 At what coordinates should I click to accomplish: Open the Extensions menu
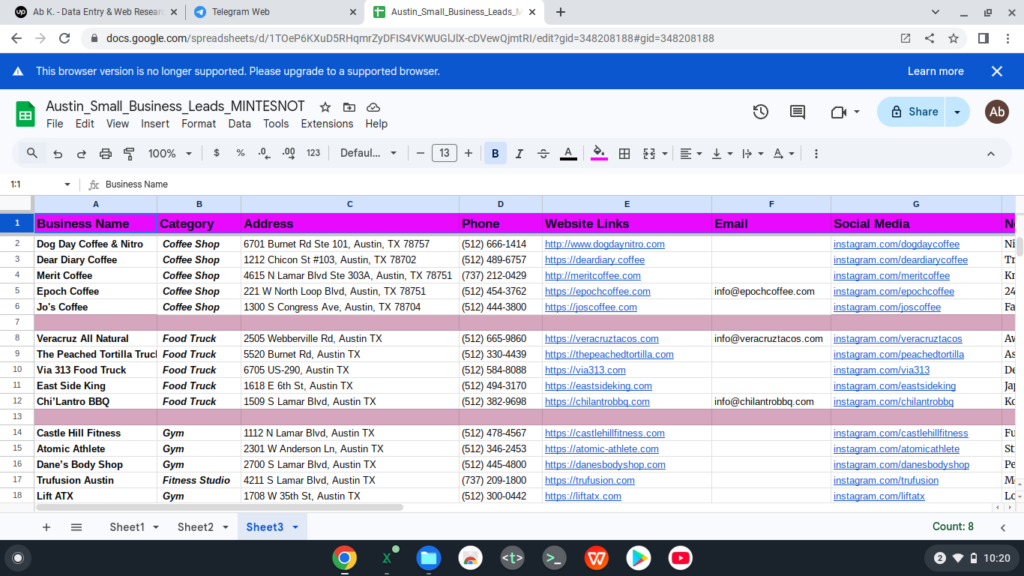point(327,123)
